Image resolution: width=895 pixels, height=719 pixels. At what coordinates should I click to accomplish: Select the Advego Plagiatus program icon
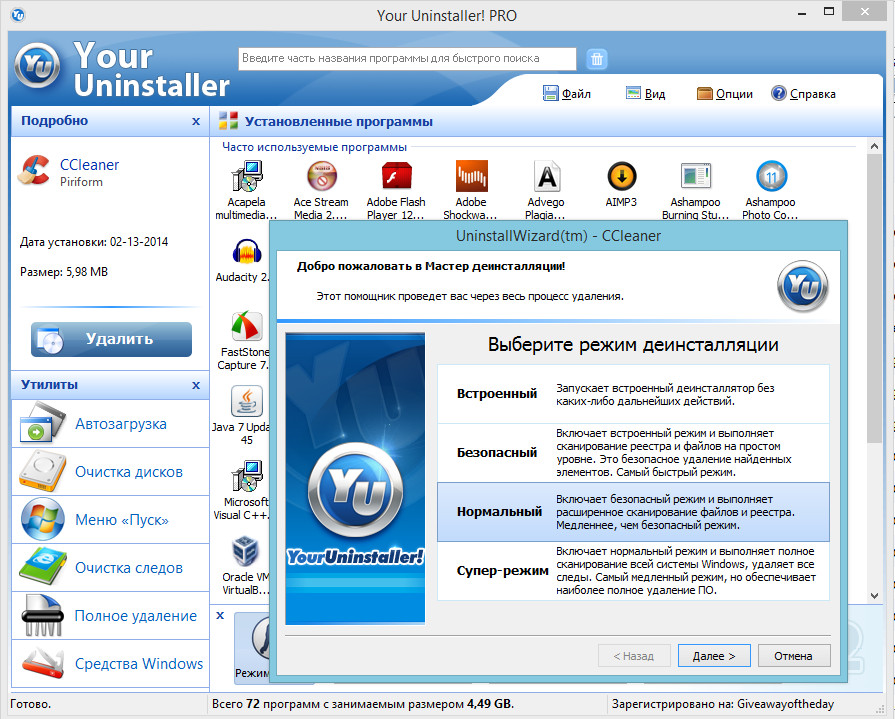546,176
